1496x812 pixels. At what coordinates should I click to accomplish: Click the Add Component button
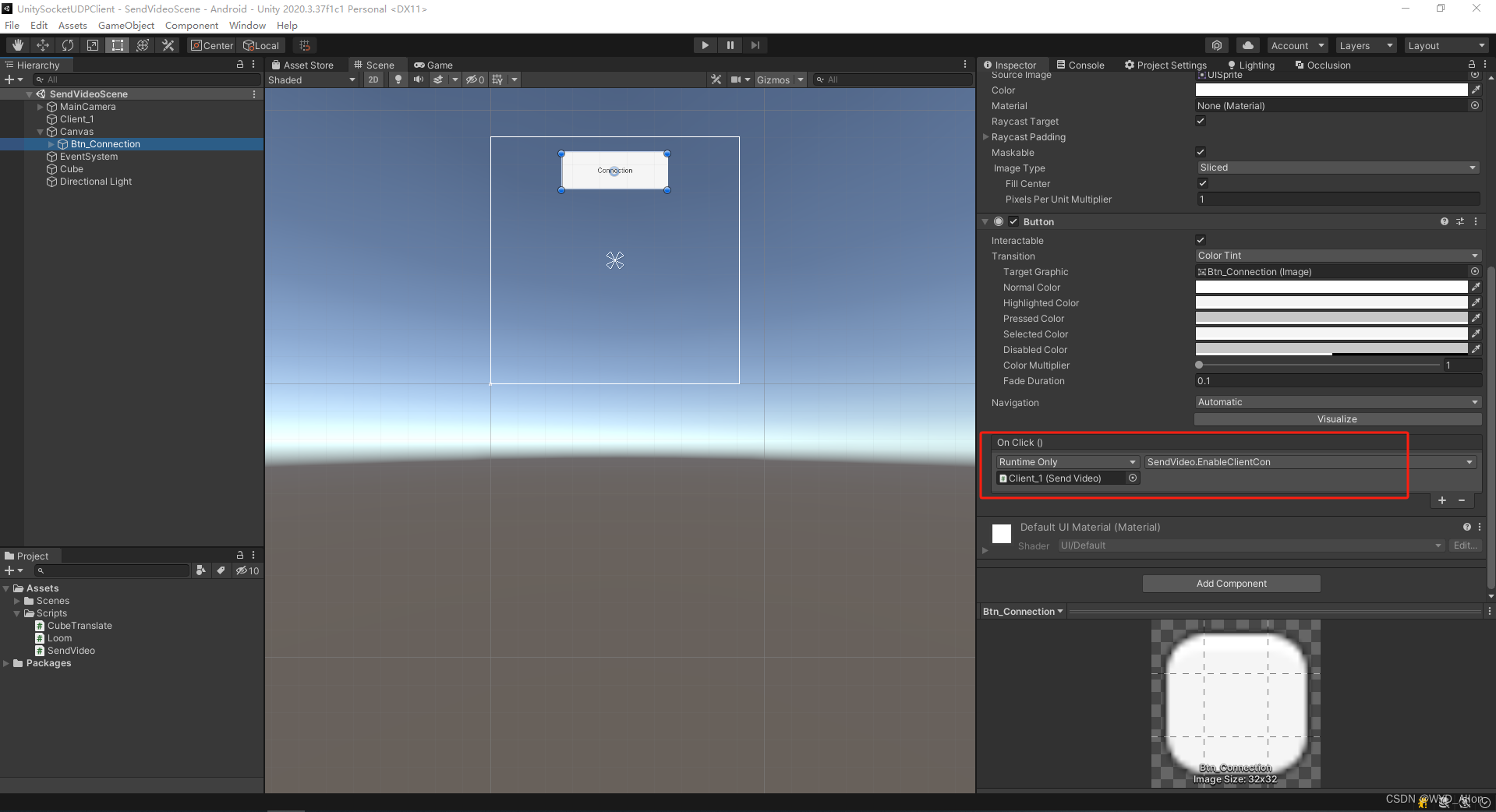coord(1230,583)
